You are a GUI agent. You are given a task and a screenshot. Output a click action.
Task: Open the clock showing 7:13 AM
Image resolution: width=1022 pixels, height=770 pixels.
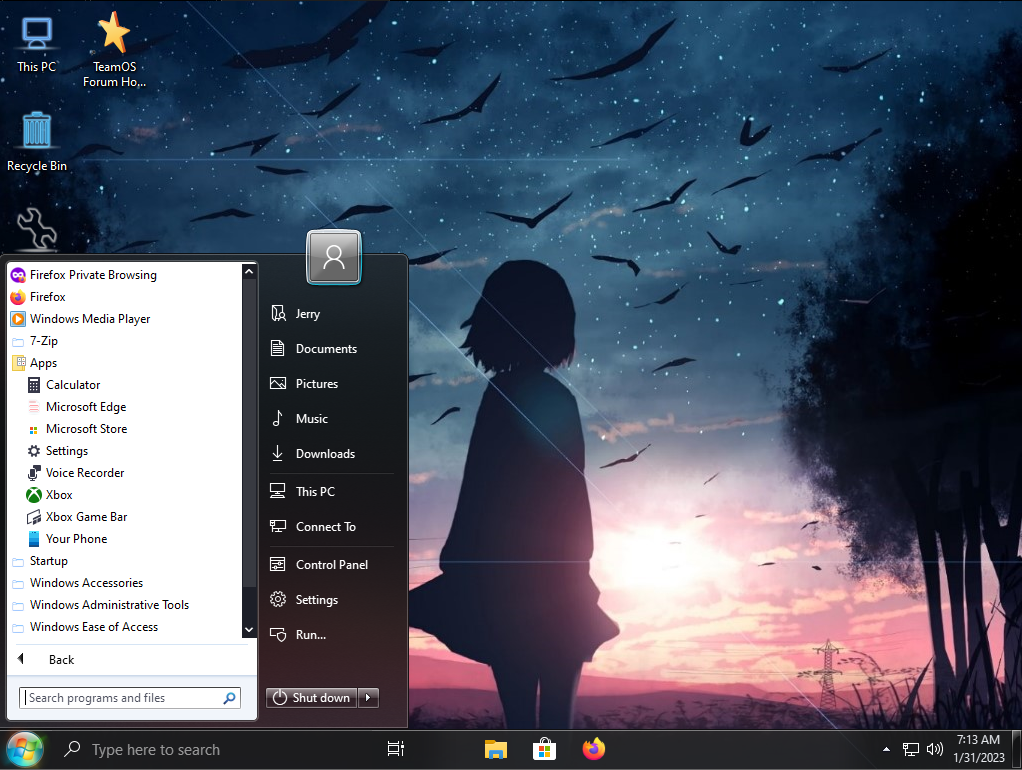(979, 748)
